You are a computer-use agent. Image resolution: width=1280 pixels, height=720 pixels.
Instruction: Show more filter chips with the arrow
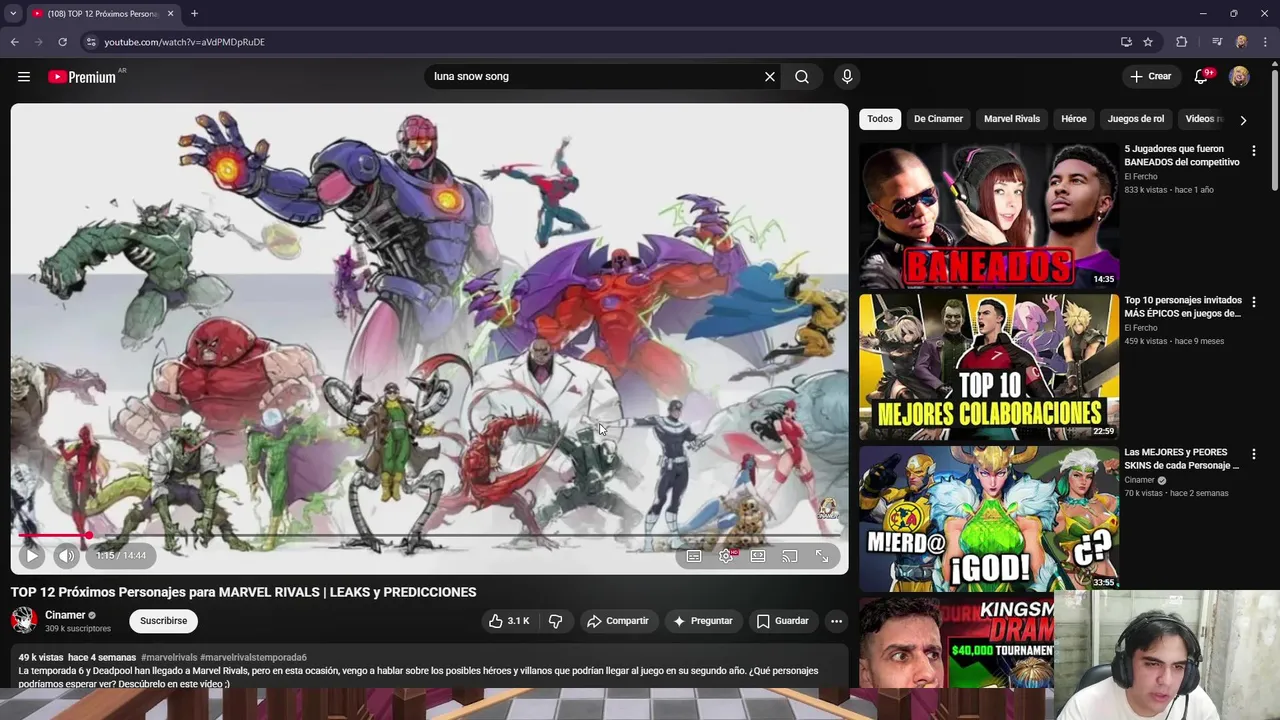(1243, 120)
